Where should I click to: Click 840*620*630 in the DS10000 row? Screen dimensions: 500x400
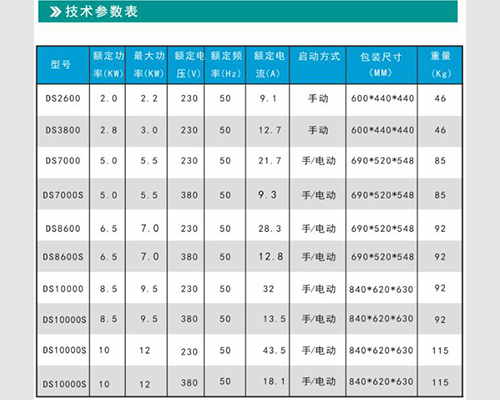coord(381,289)
